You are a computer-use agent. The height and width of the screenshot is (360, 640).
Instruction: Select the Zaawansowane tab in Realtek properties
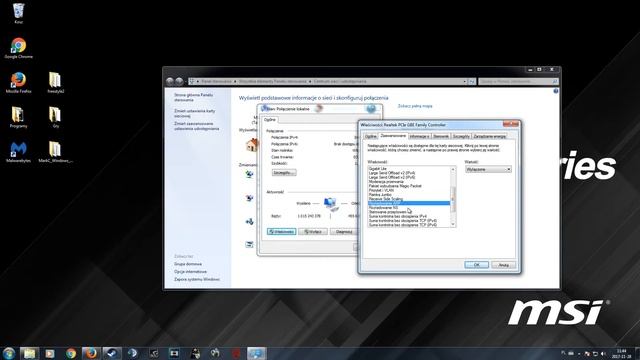(393, 136)
